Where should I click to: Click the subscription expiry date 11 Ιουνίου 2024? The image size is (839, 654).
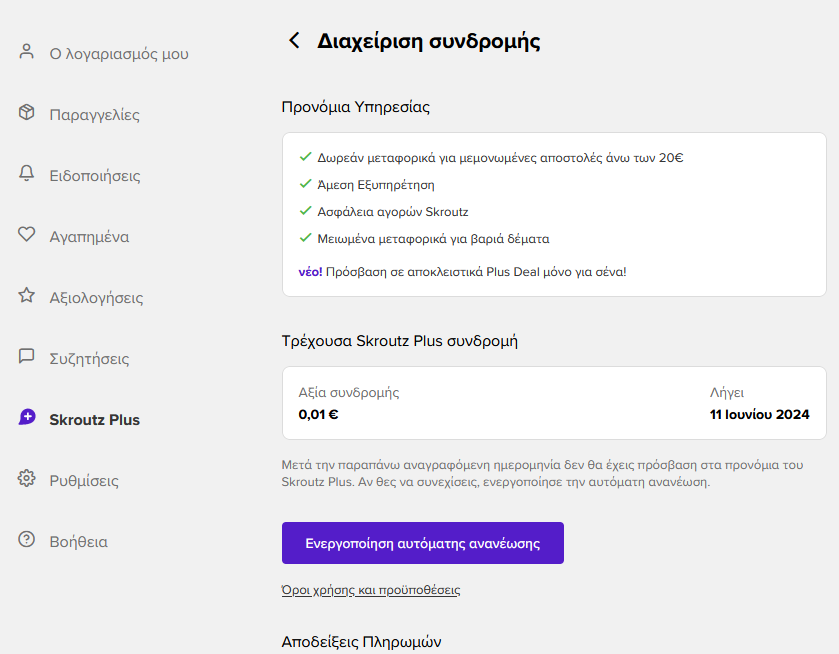759,415
